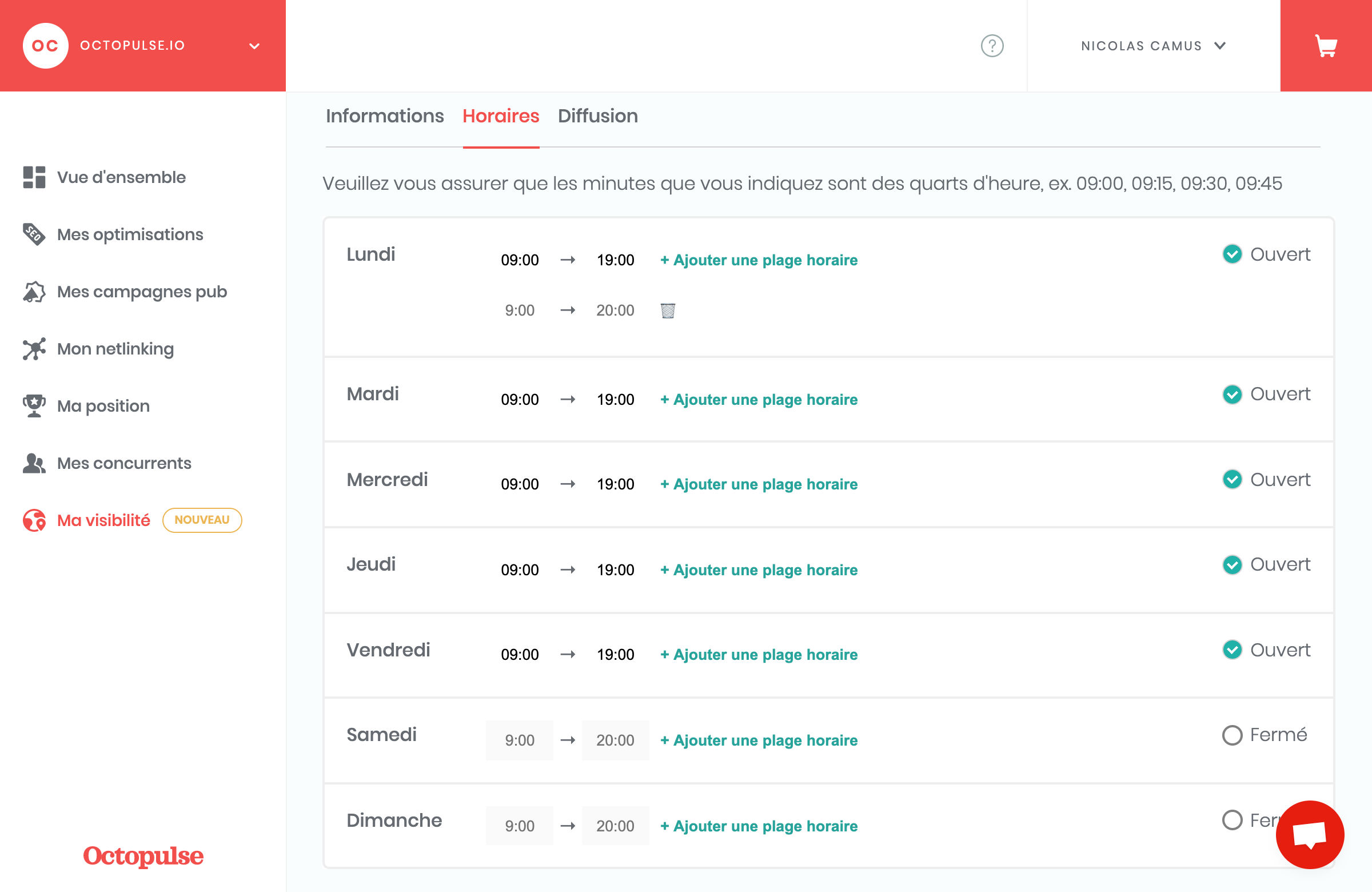Switch to the Informations tab
The width and height of the screenshot is (1372, 892).
(385, 115)
